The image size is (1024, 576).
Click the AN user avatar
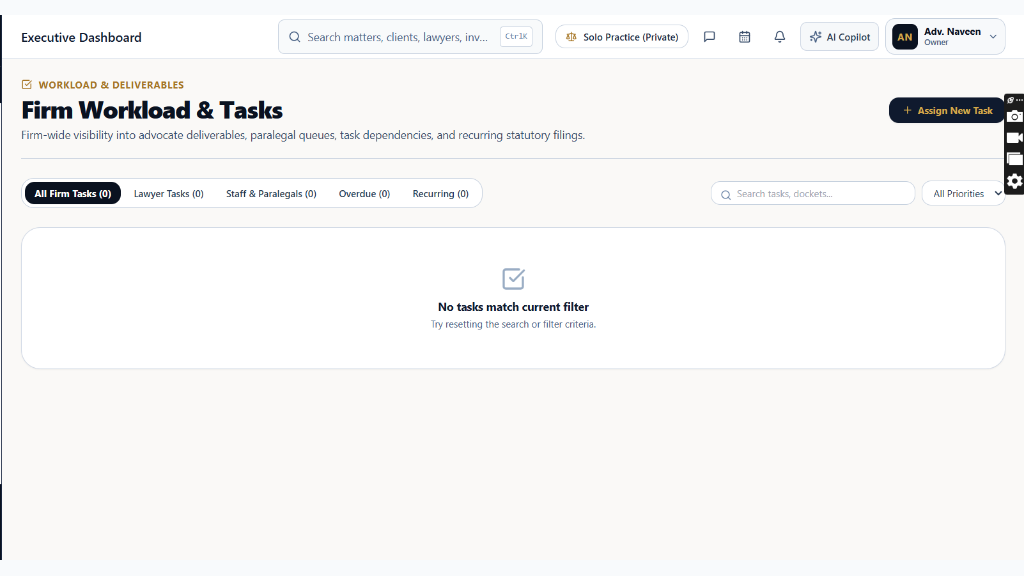click(x=904, y=37)
